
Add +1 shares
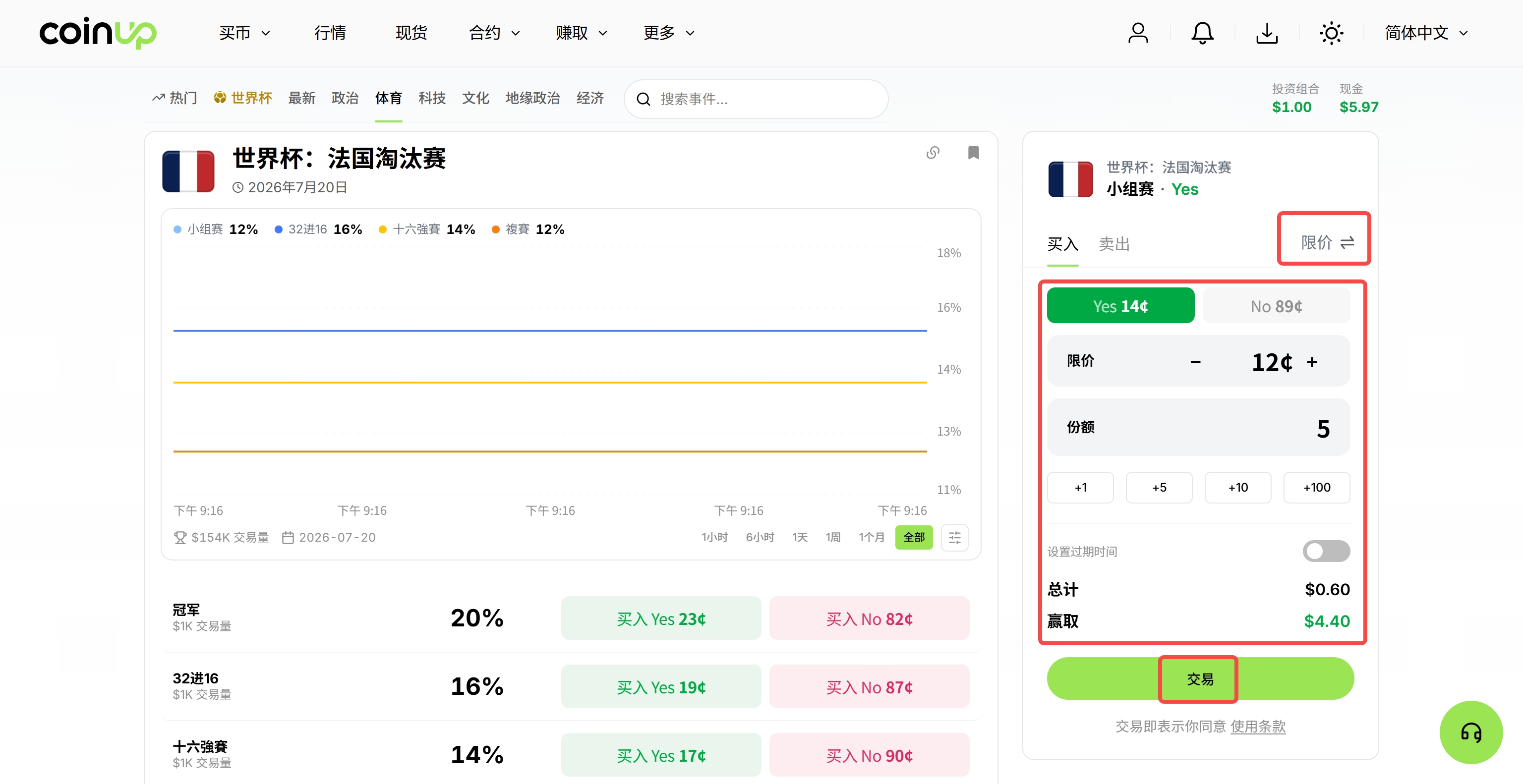1080,488
